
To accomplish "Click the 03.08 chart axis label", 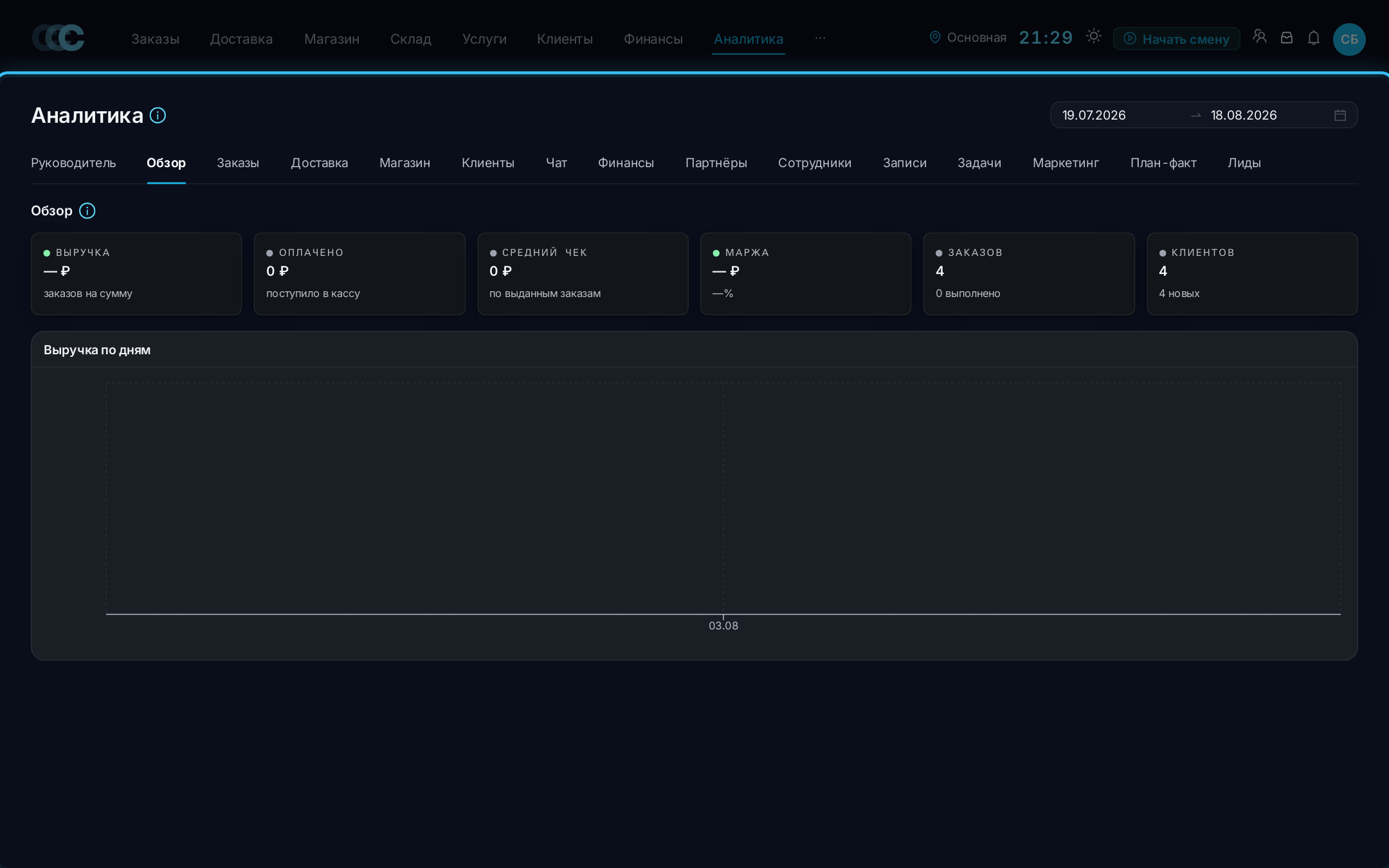I will point(723,626).
